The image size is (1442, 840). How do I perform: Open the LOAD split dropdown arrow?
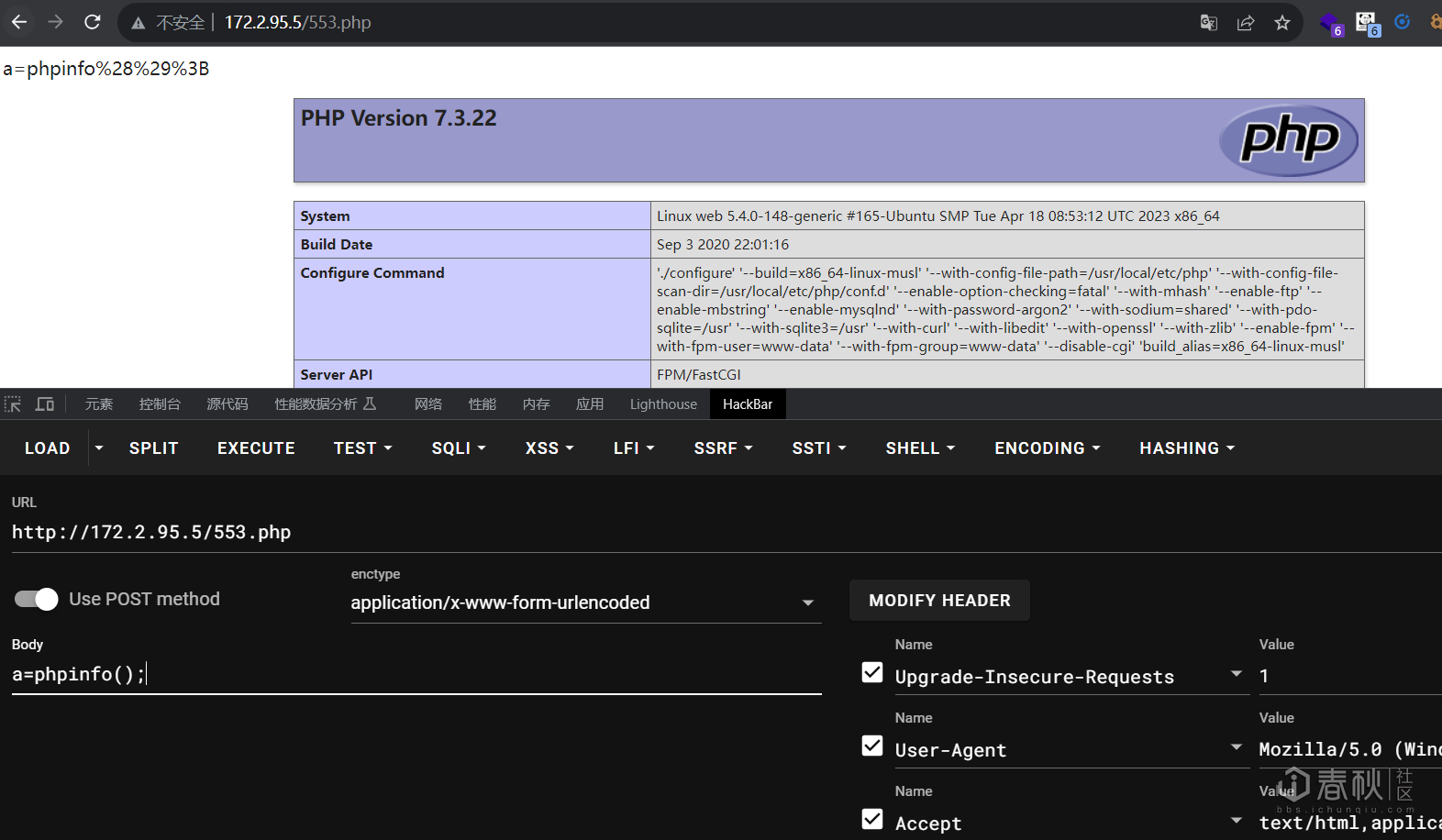click(99, 448)
